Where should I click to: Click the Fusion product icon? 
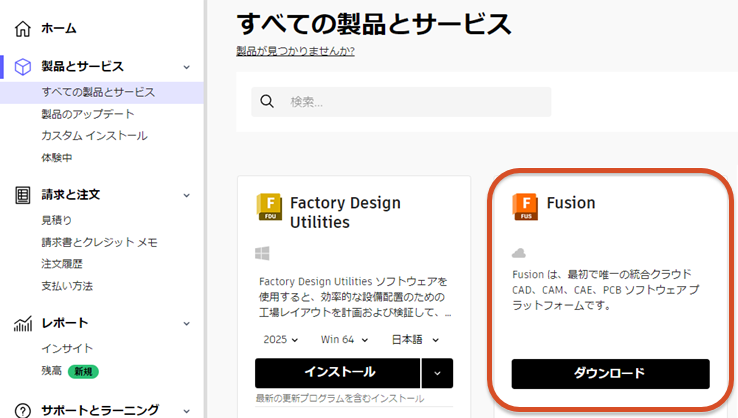[x=525, y=207]
